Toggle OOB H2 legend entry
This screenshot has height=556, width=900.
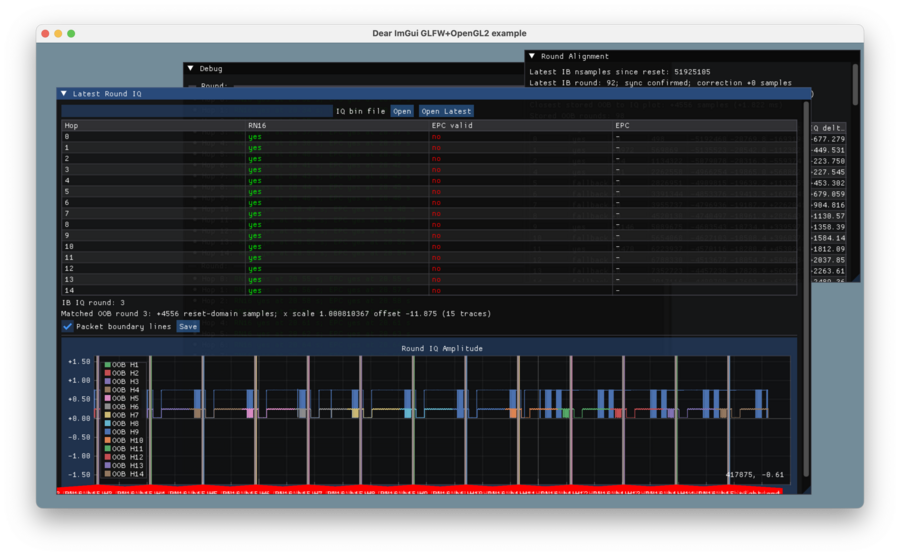click(121, 373)
